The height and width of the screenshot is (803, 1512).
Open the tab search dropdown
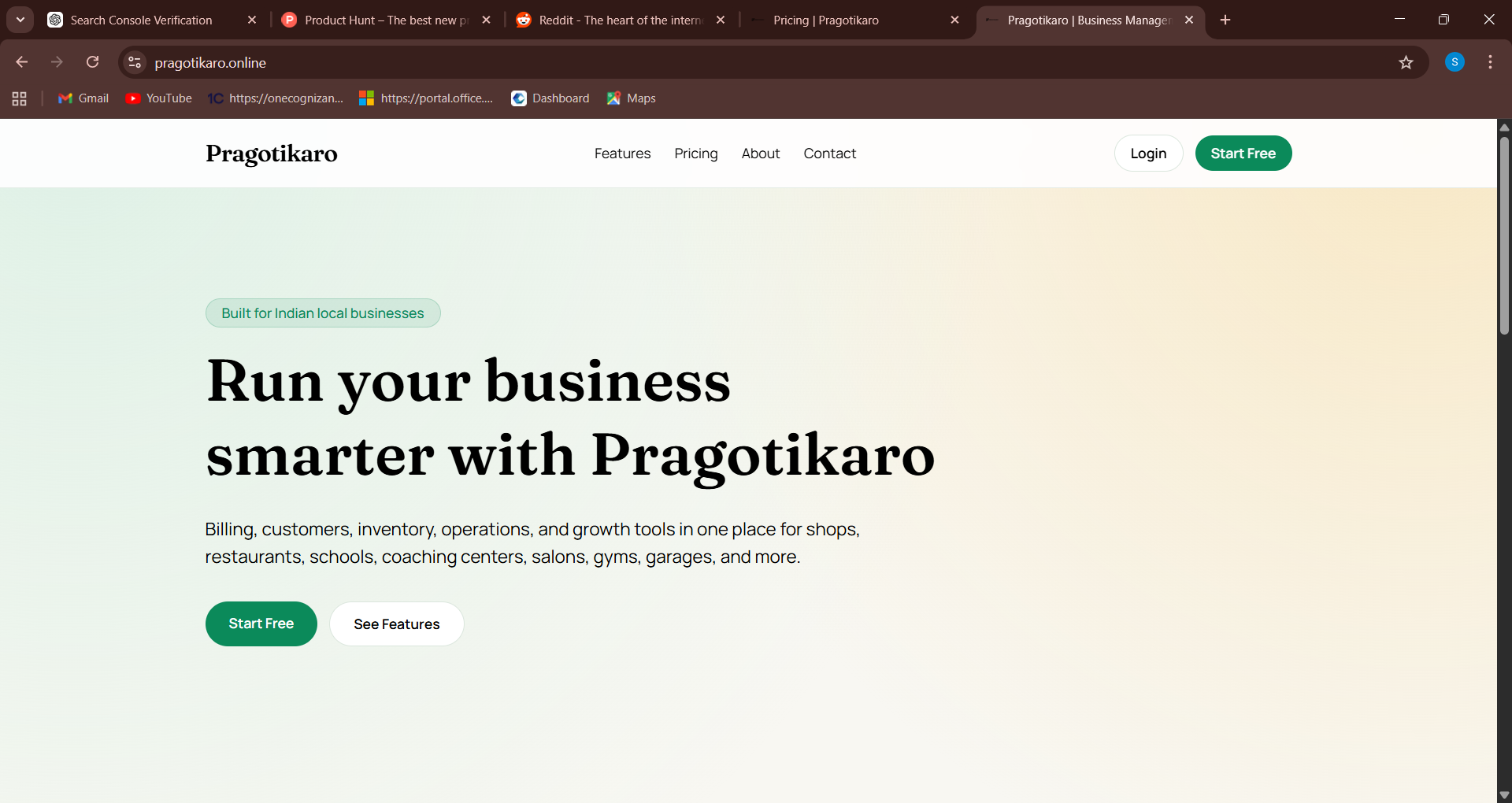(20, 20)
